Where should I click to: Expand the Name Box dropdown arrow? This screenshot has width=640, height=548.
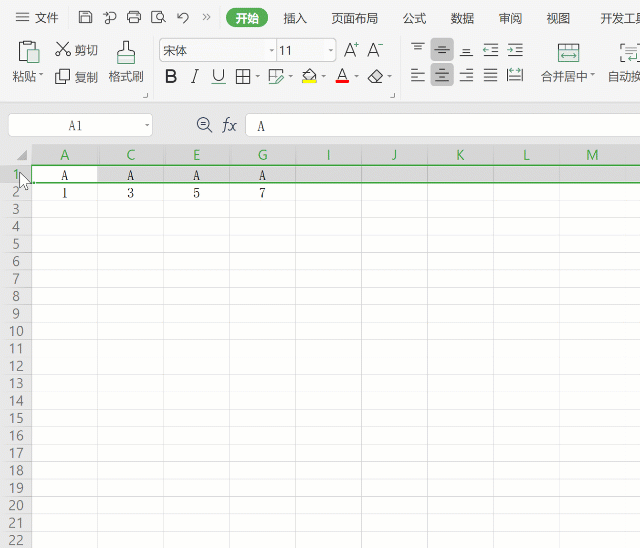point(147,125)
